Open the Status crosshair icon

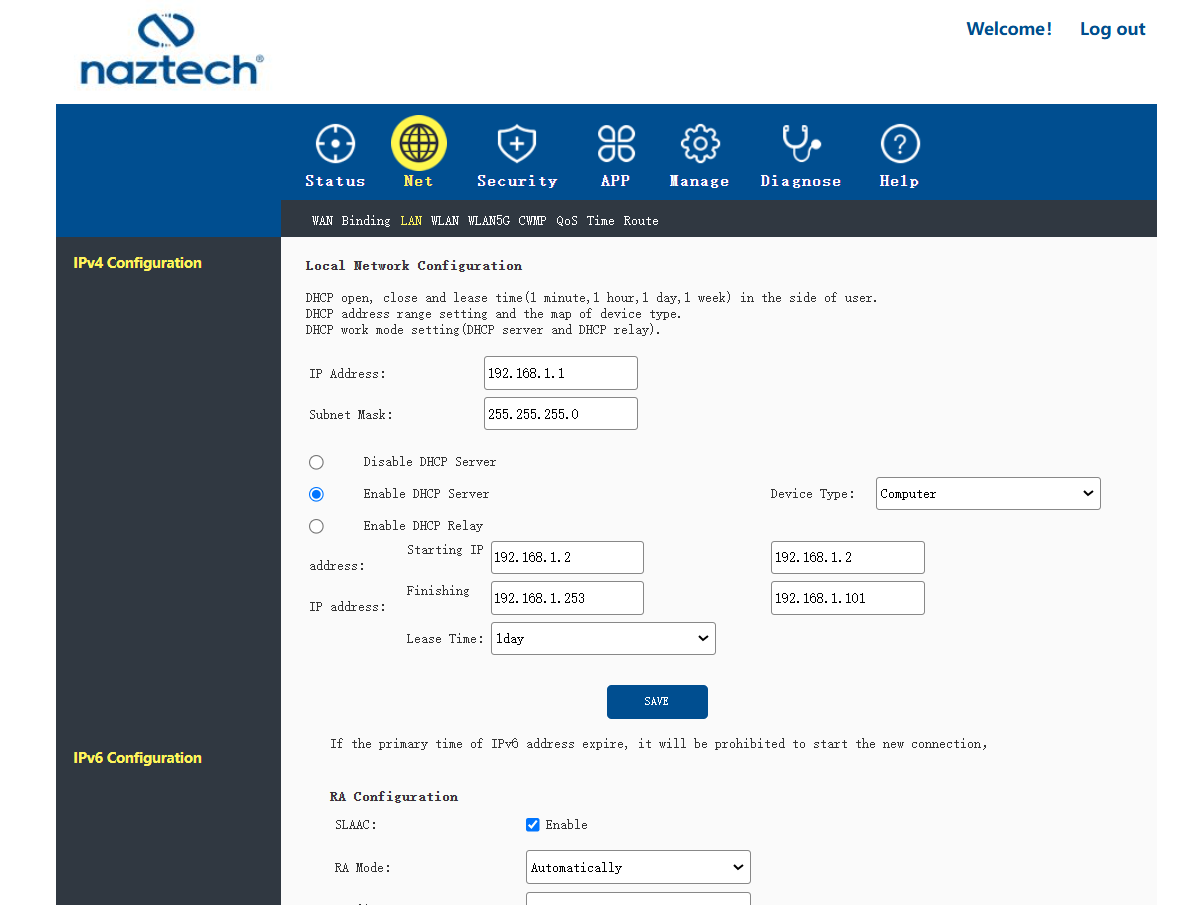(336, 143)
